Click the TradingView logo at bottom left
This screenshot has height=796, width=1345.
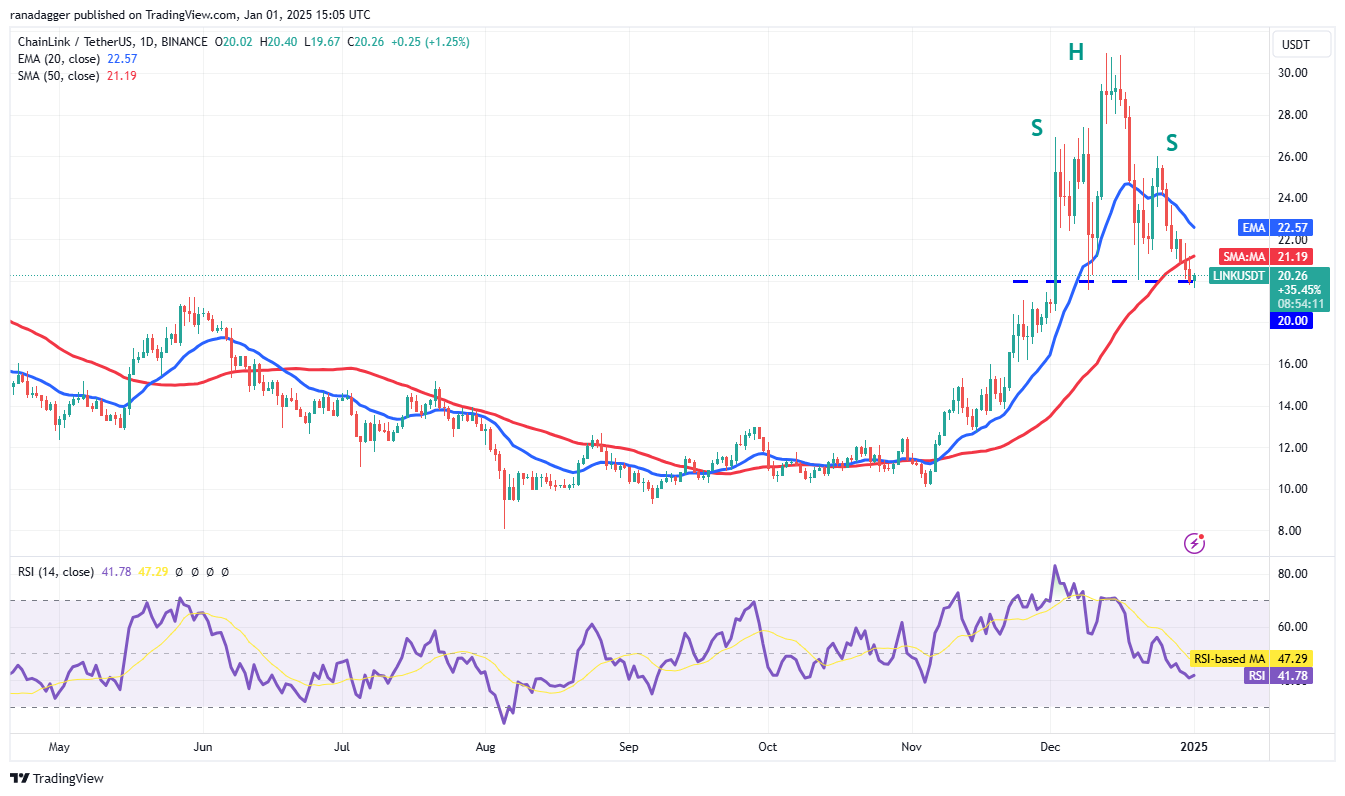(56, 778)
